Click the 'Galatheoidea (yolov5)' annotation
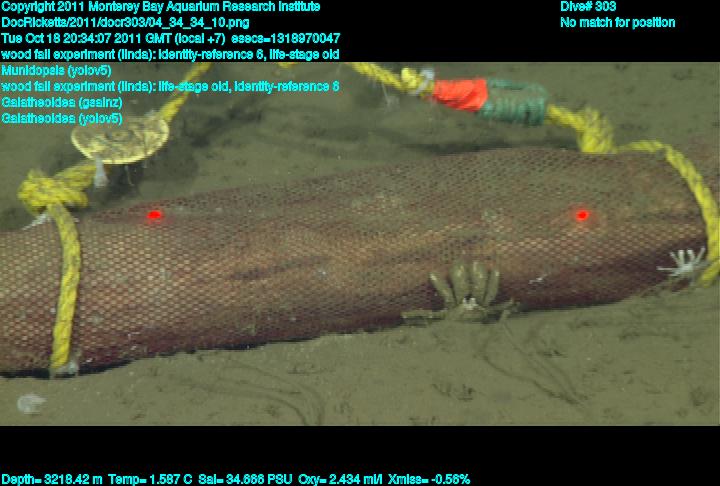Viewport: 720px width, 486px height. pos(62,119)
